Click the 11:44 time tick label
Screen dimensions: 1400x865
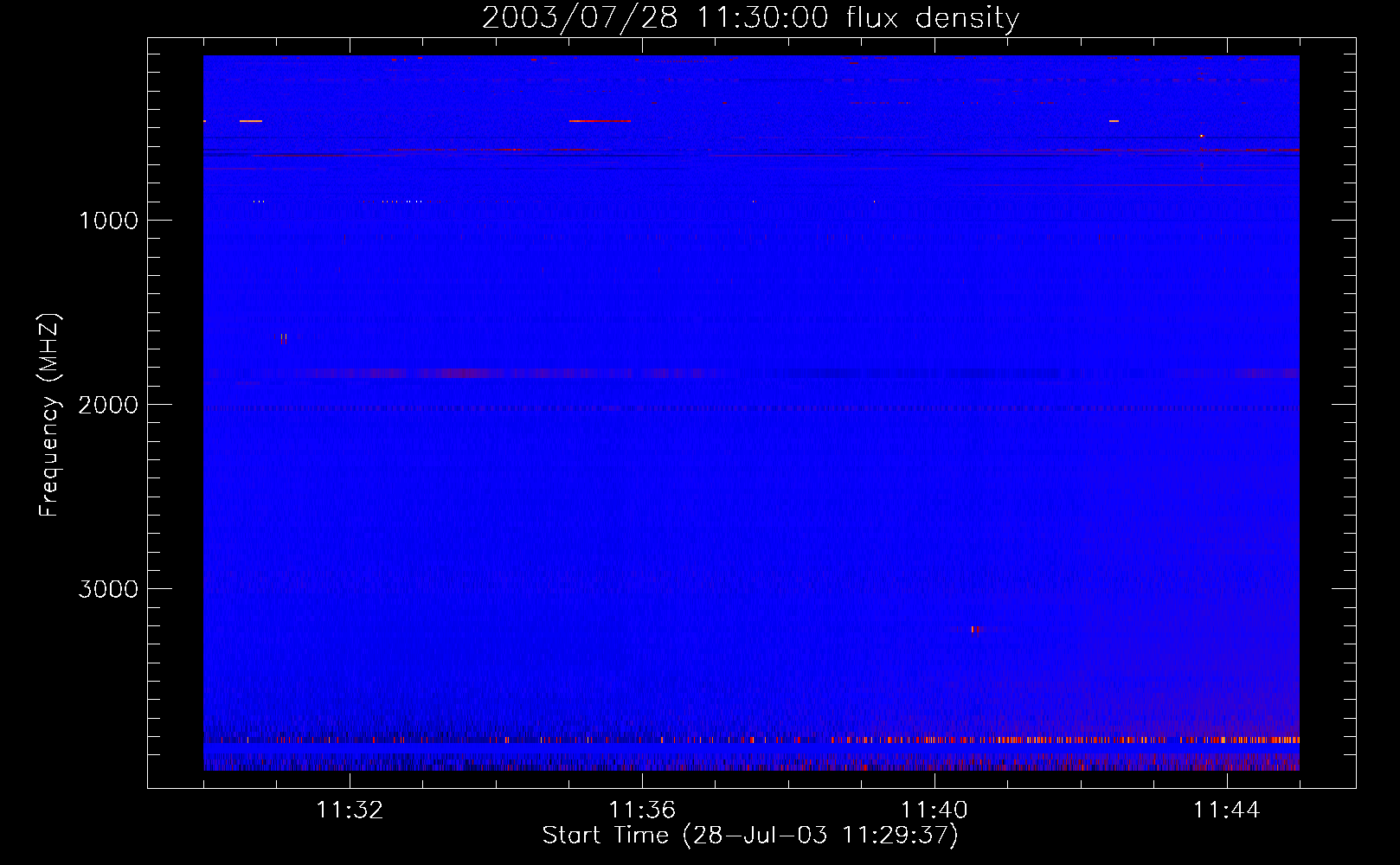click(x=1227, y=811)
